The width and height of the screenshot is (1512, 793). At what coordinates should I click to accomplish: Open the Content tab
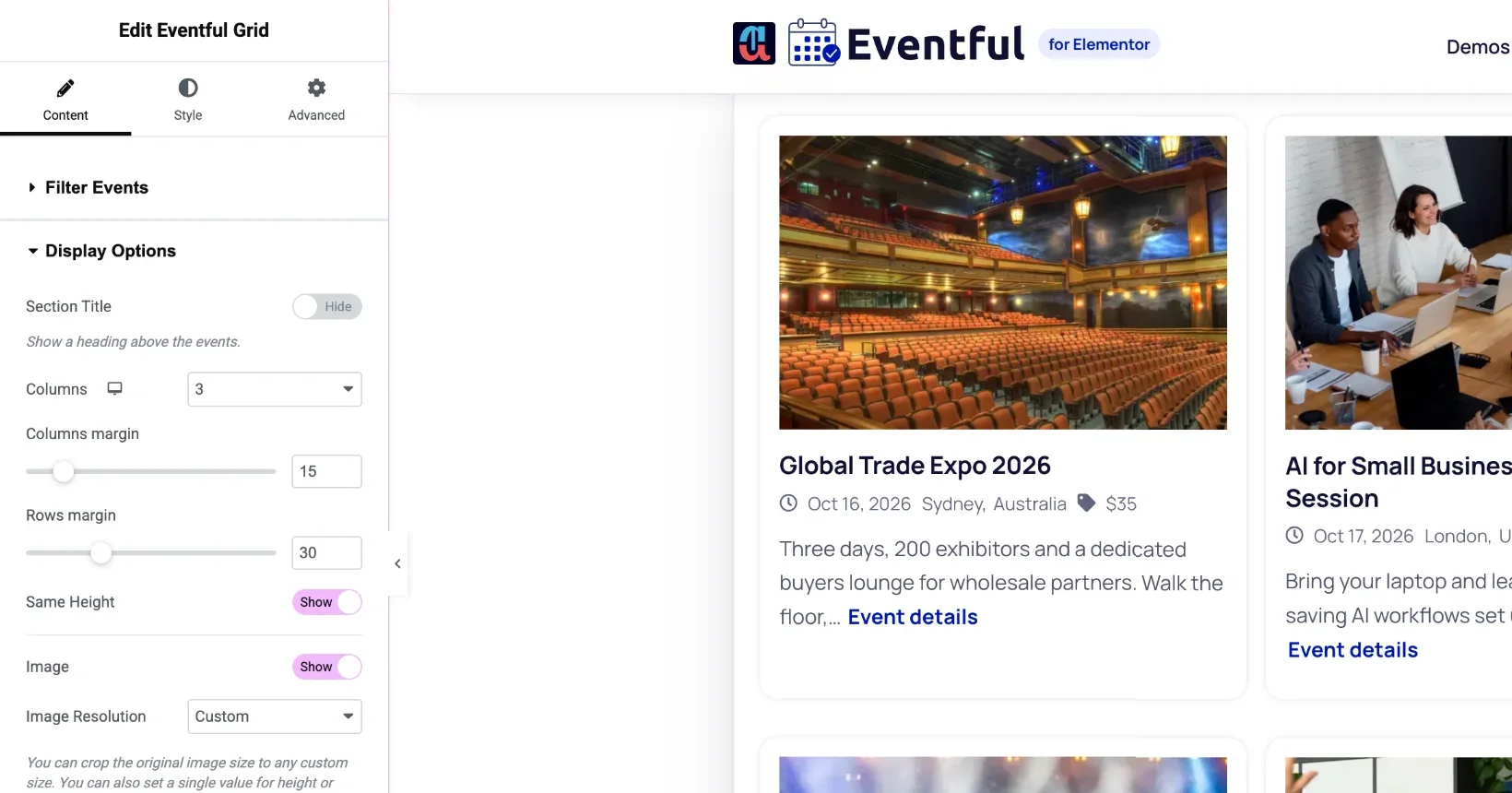coord(65,100)
